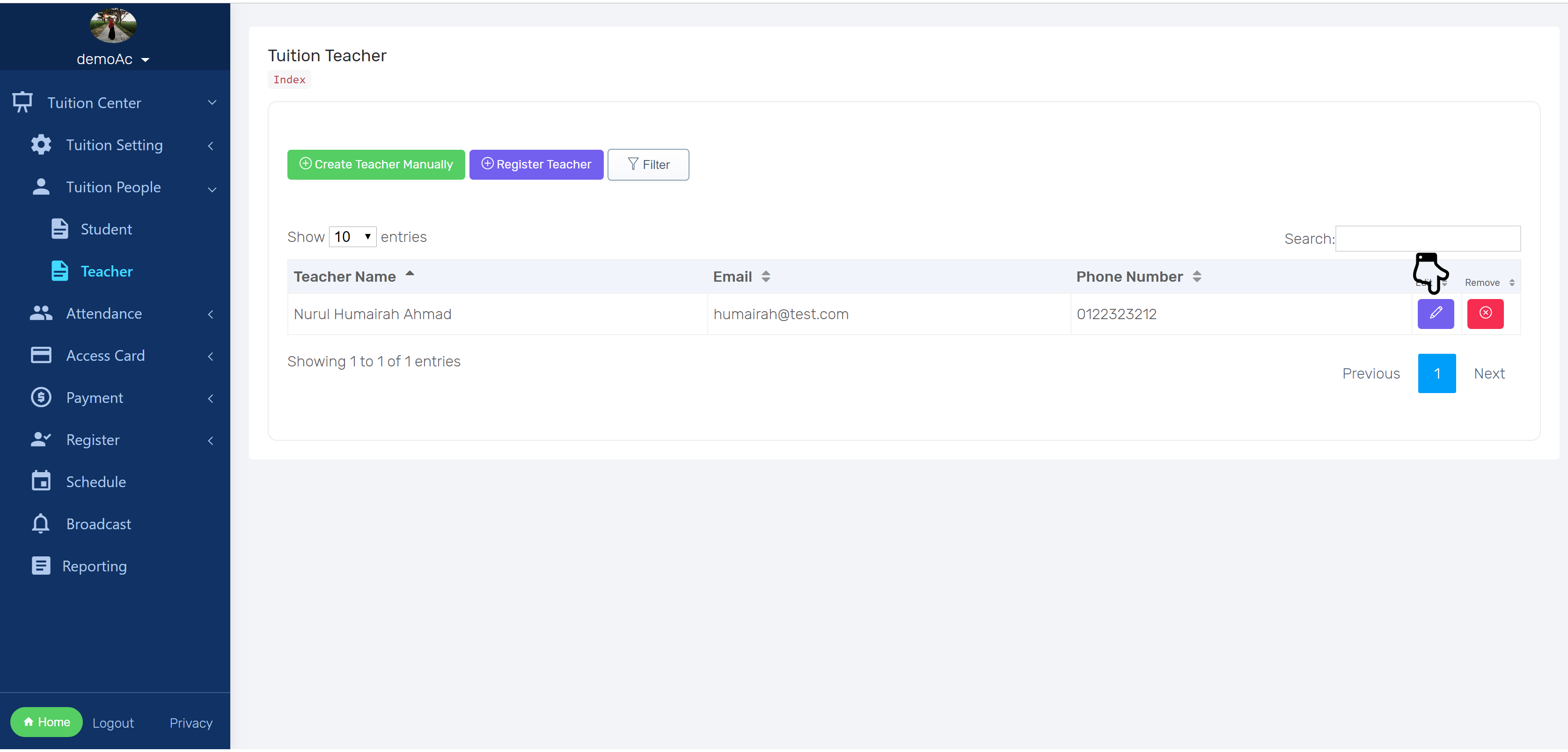The width and height of the screenshot is (1568, 752).
Task: Click Create Teacher Manually button
Action: point(376,165)
